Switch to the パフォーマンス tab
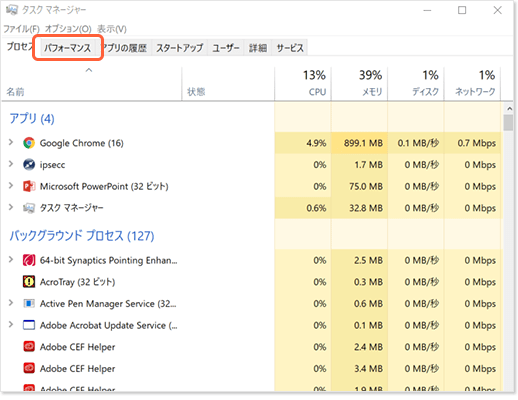The width and height of the screenshot is (518, 400). click(x=68, y=48)
